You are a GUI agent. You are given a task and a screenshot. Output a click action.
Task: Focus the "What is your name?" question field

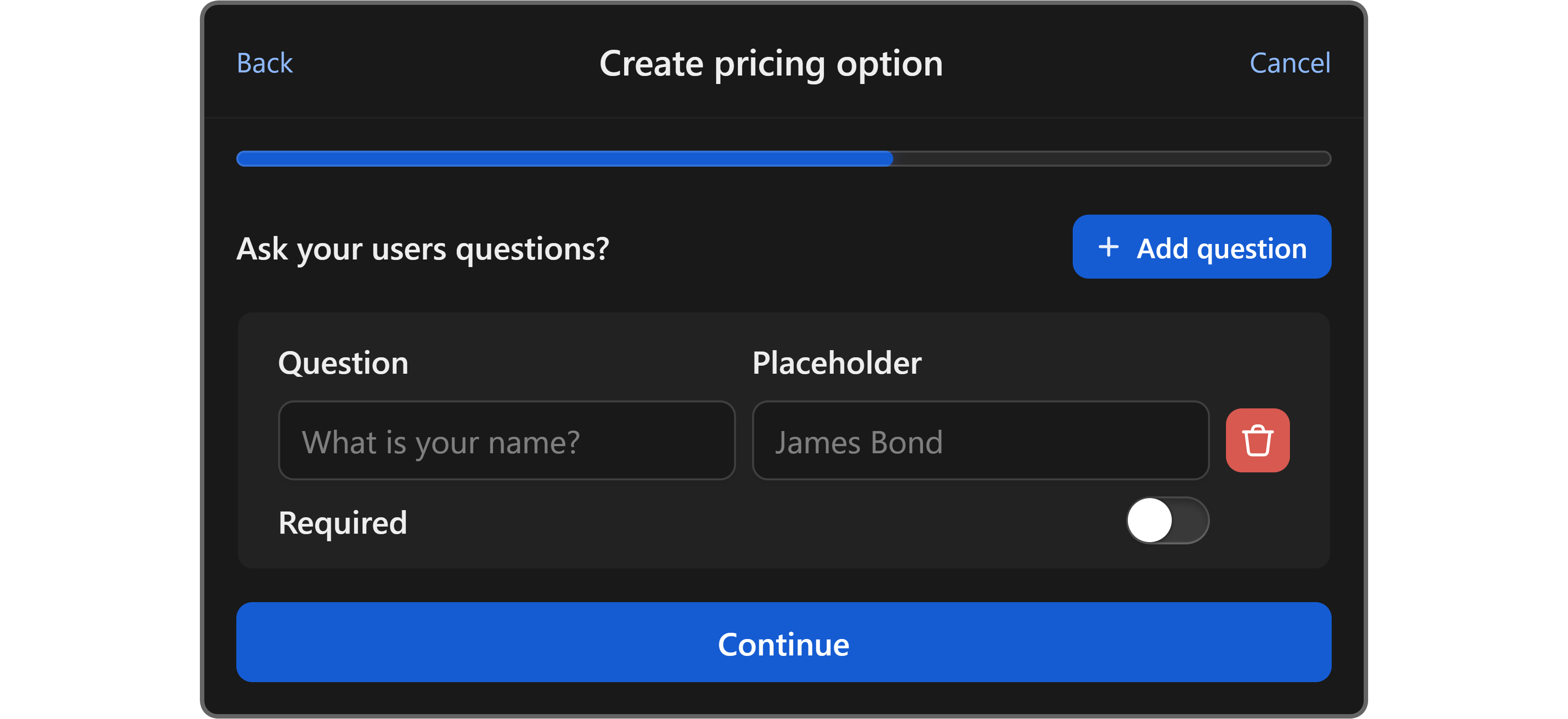point(506,441)
